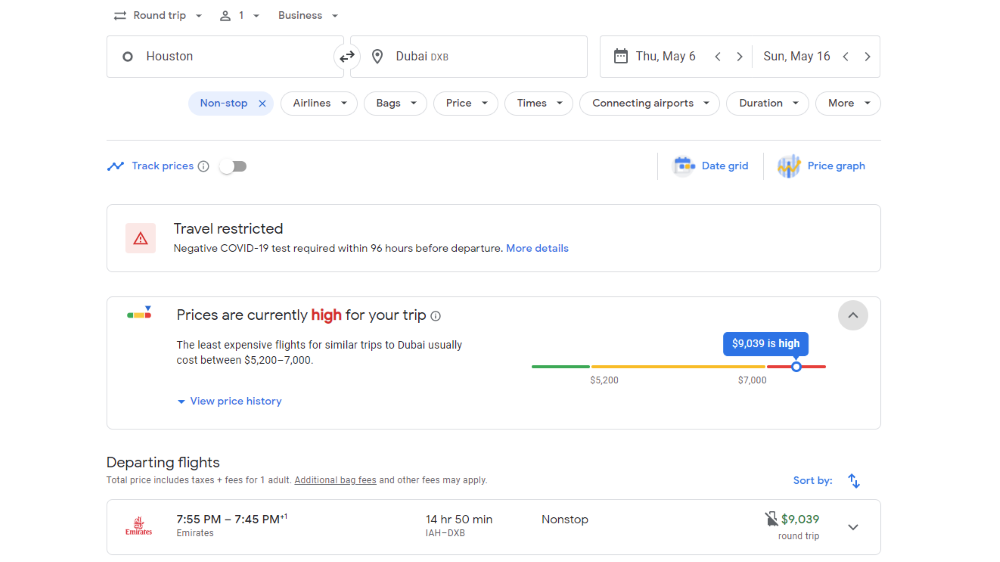Swap origin and destination cities
The width and height of the screenshot is (1000, 562).
click(346, 57)
